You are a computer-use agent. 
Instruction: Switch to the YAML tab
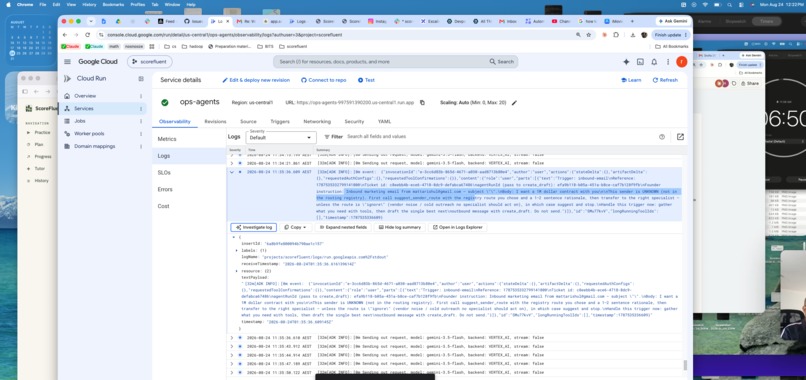pyautogui.click(x=384, y=122)
